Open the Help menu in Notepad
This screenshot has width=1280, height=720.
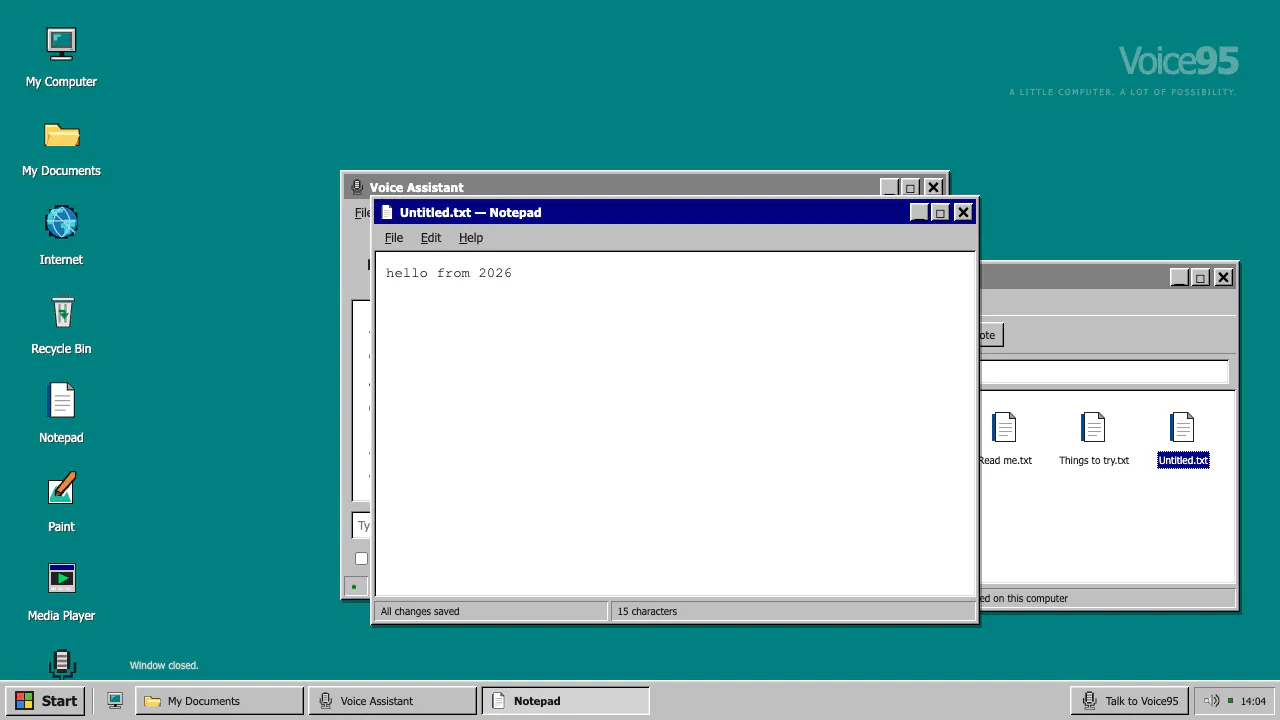[471, 238]
